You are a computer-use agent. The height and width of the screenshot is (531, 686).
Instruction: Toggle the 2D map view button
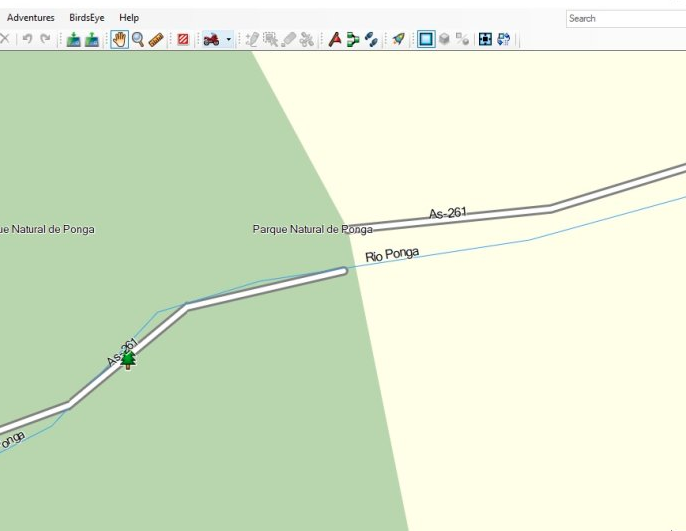[x=426, y=39]
